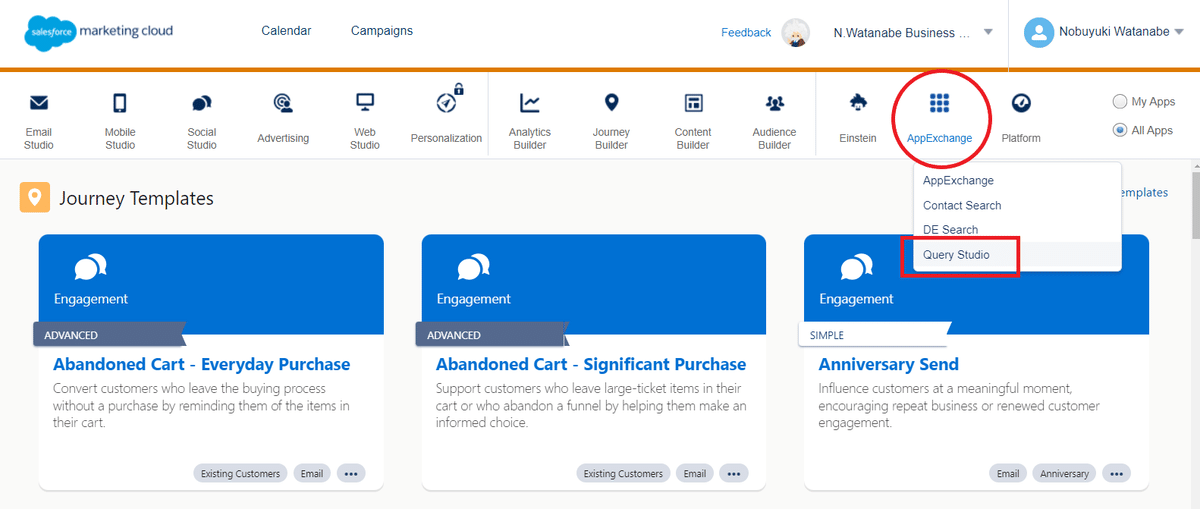This screenshot has height=509, width=1200.
Task: Click the Feedback link
Action: pyautogui.click(x=746, y=33)
